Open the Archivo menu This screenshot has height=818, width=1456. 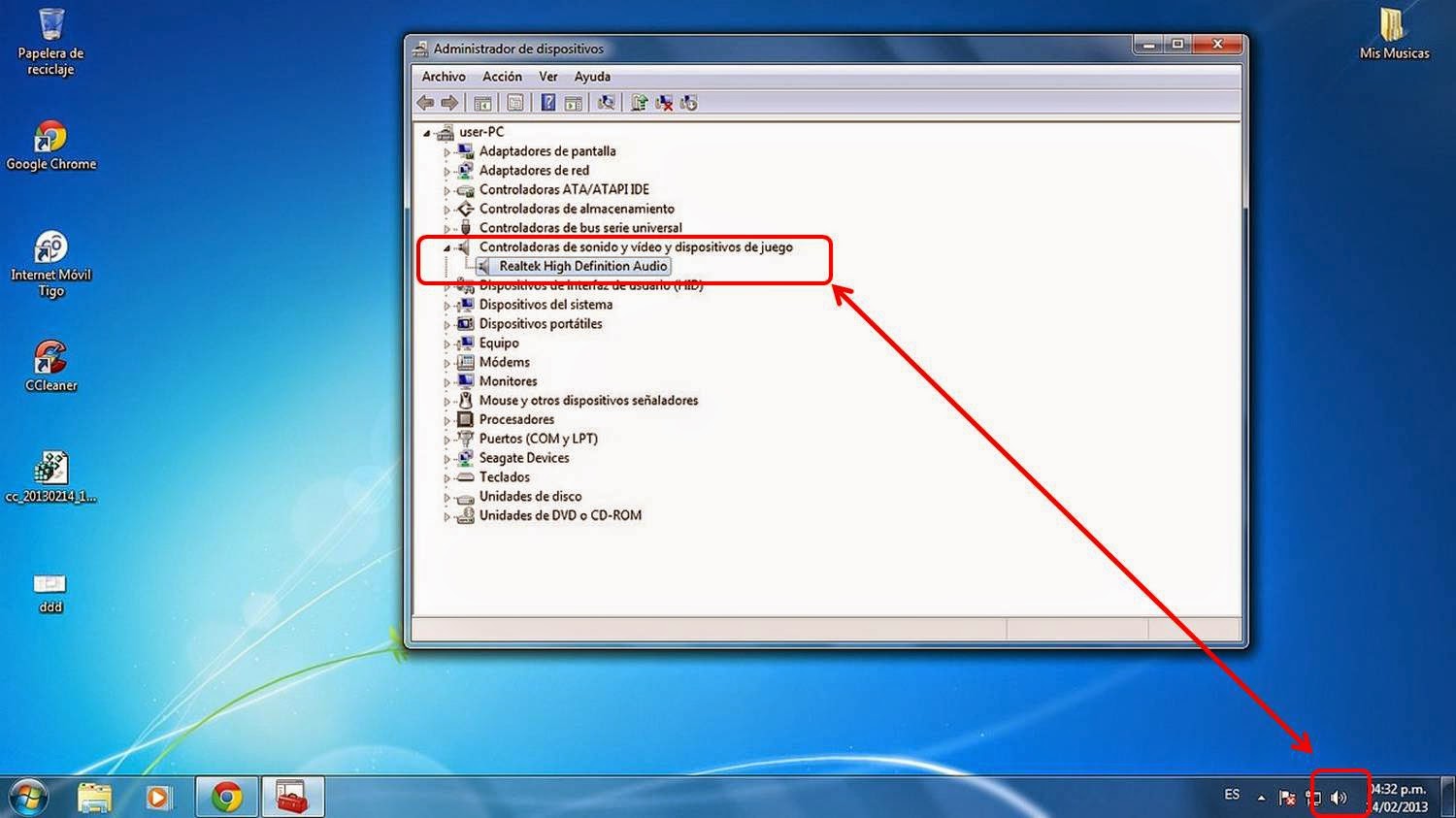[x=443, y=76]
